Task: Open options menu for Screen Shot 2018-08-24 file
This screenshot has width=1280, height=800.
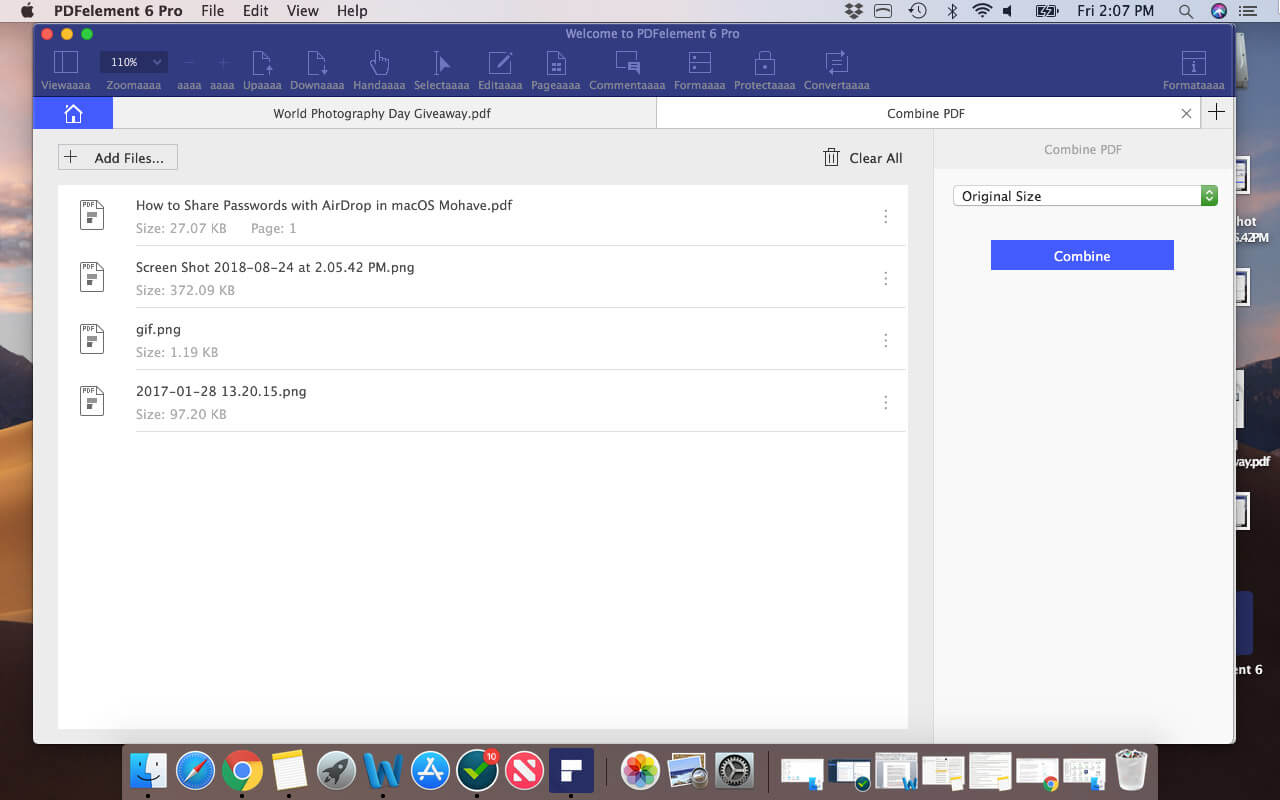Action: [885, 278]
